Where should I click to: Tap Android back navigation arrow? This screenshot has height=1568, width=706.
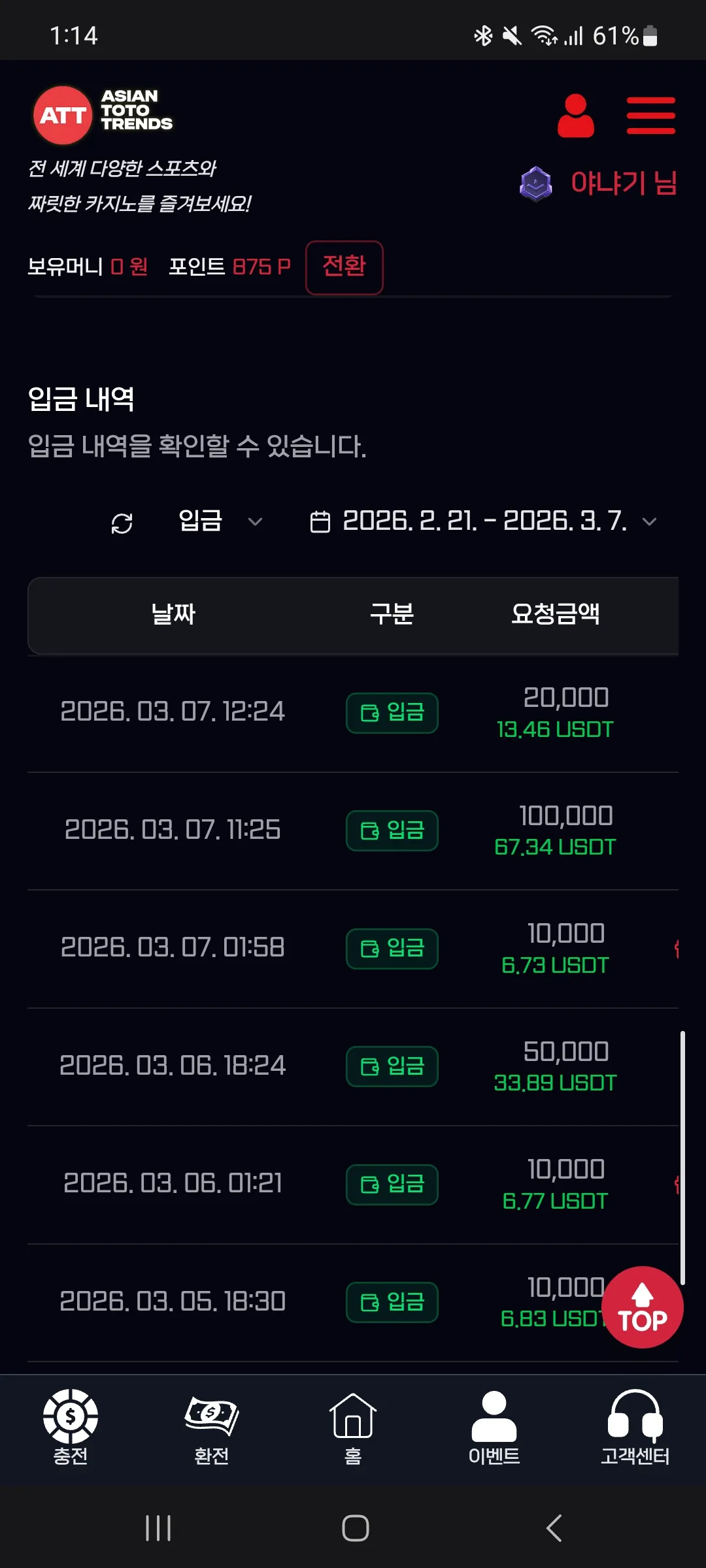click(554, 1528)
